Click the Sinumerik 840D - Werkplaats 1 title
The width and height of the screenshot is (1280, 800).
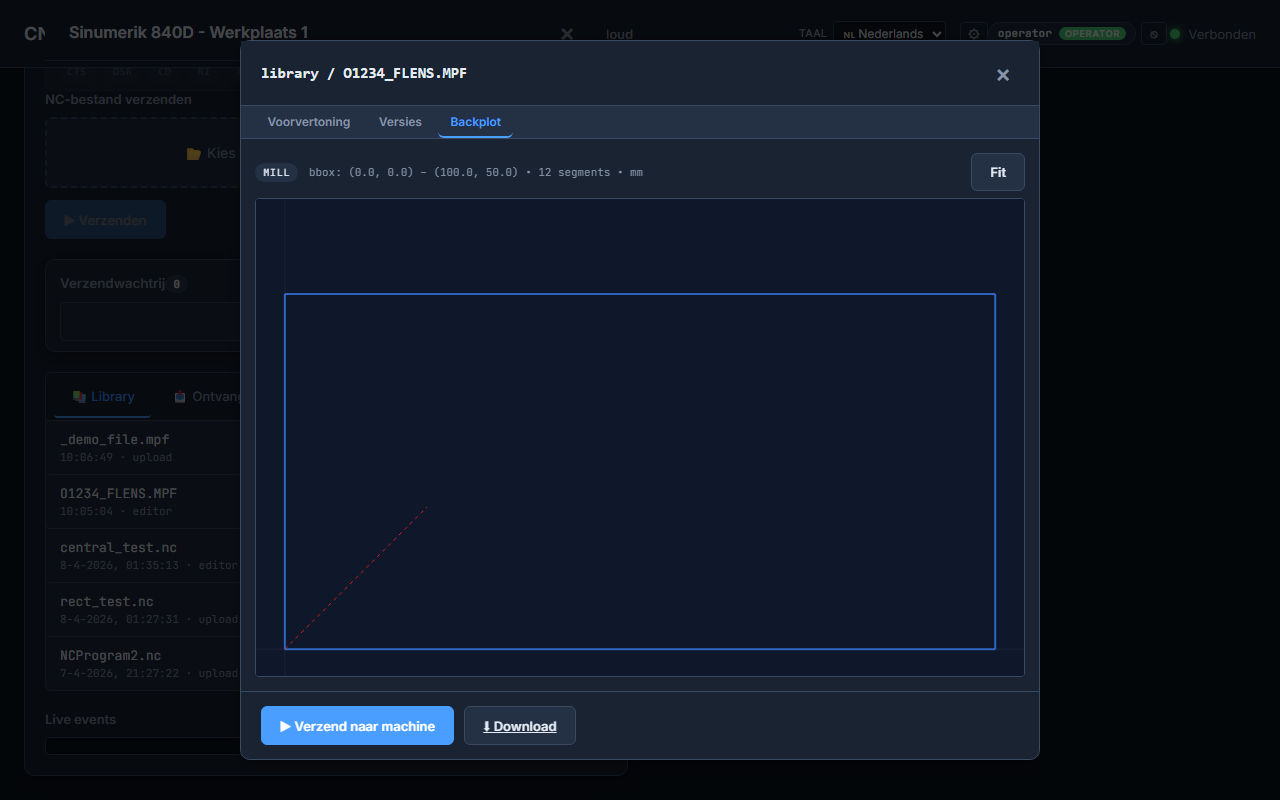189,33
